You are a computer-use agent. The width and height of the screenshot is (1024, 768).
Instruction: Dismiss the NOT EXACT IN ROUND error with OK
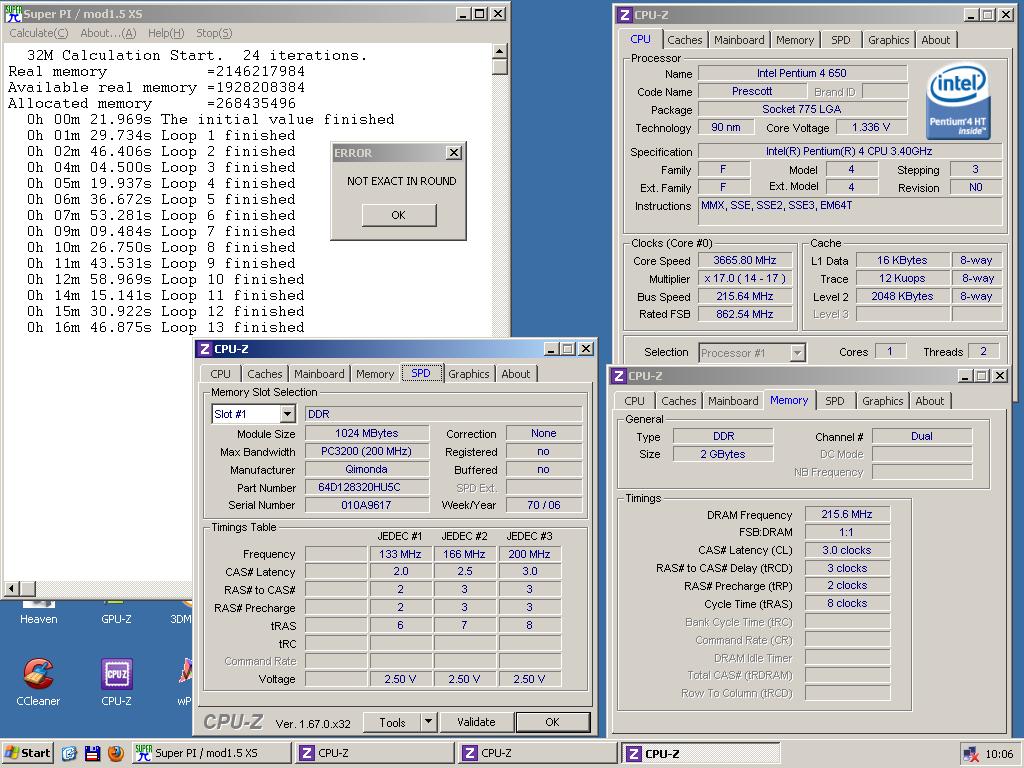click(398, 215)
